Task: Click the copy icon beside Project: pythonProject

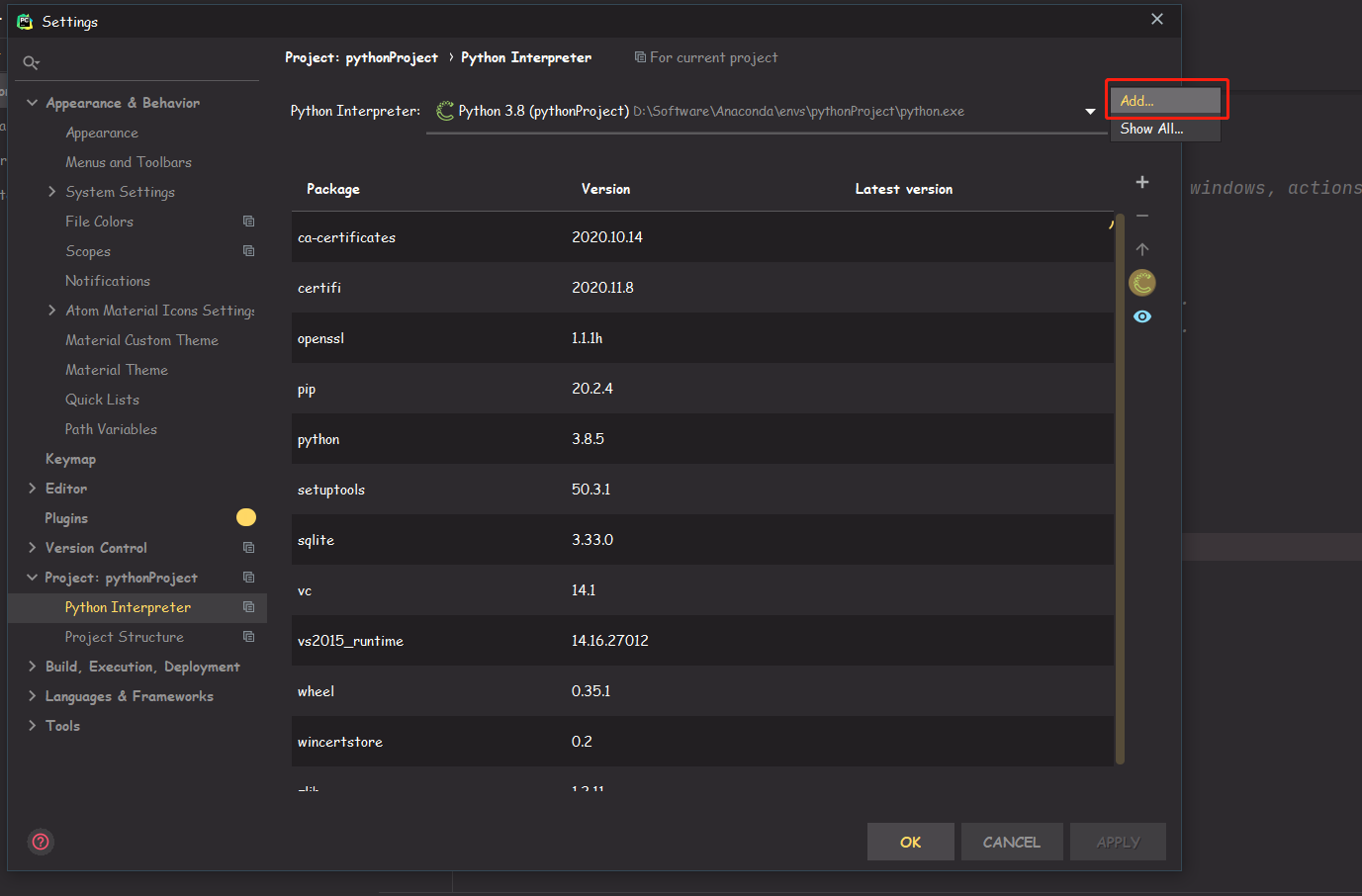Action: tap(249, 578)
